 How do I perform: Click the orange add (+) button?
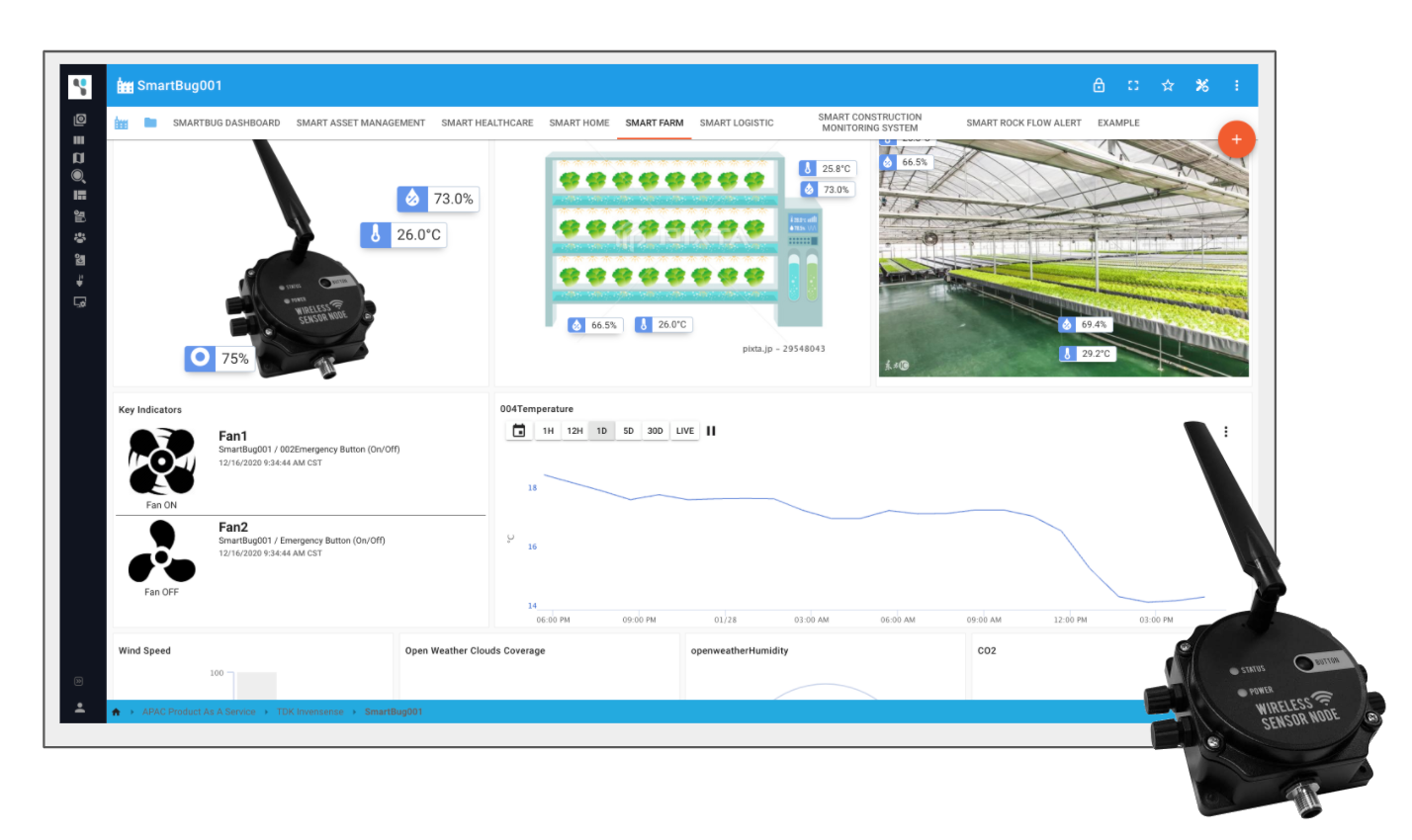[x=1236, y=139]
